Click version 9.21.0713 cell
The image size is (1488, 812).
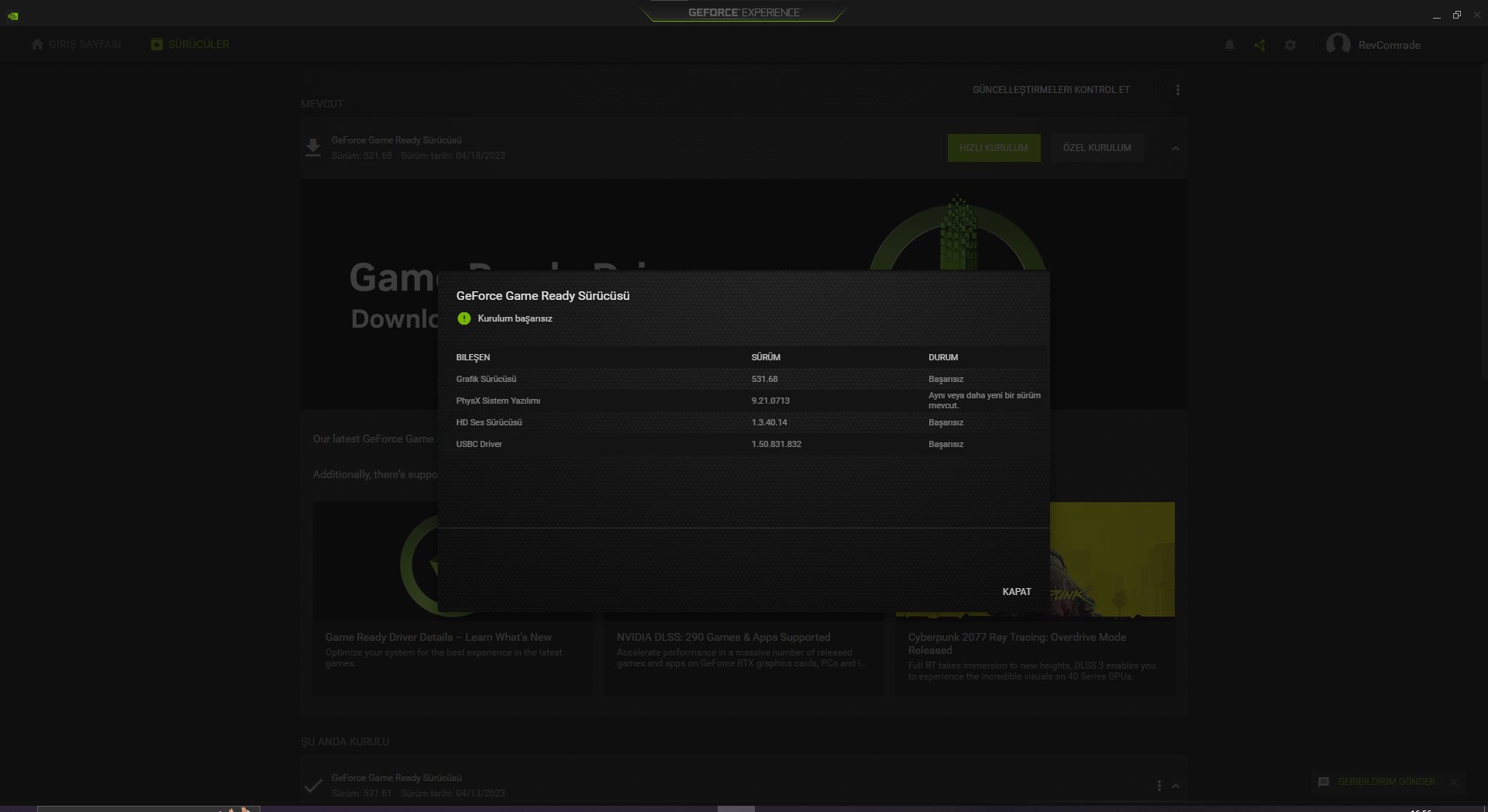(x=770, y=401)
